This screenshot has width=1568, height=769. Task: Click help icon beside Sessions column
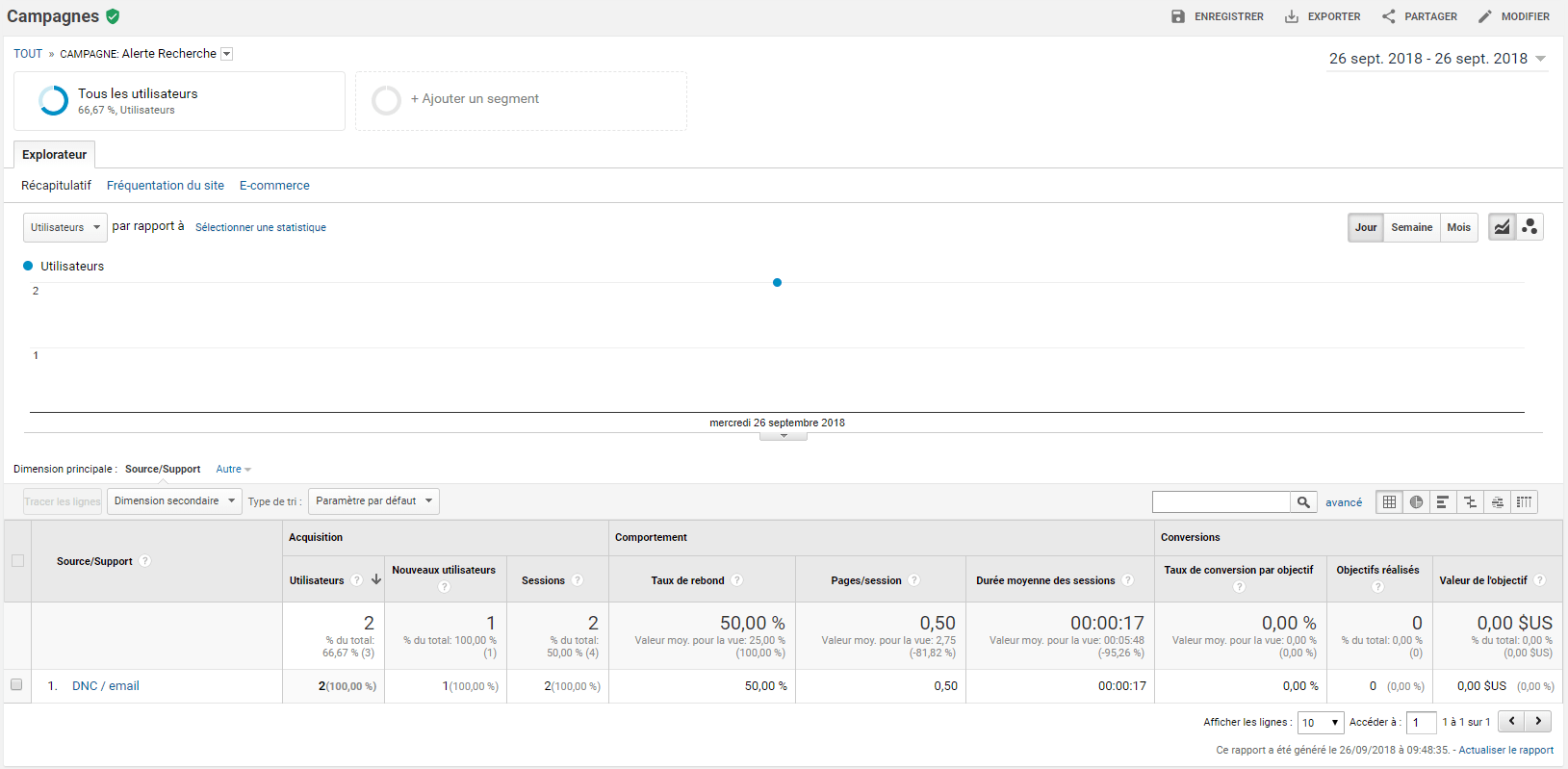(578, 580)
